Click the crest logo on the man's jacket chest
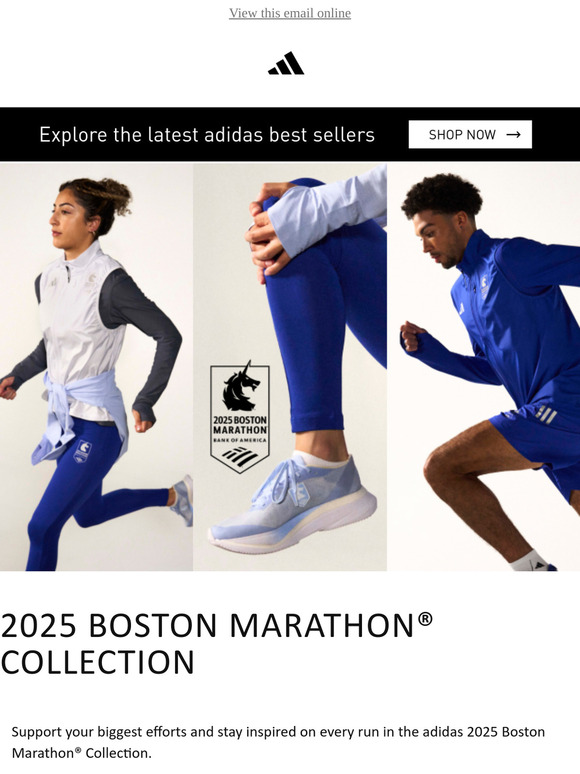The height and width of the screenshot is (774, 580). click(x=484, y=286)
